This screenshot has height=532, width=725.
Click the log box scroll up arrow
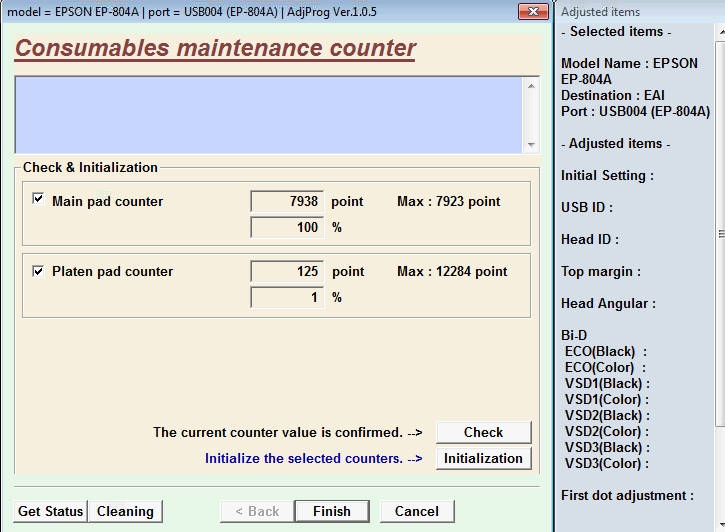[x=531, y=86]
